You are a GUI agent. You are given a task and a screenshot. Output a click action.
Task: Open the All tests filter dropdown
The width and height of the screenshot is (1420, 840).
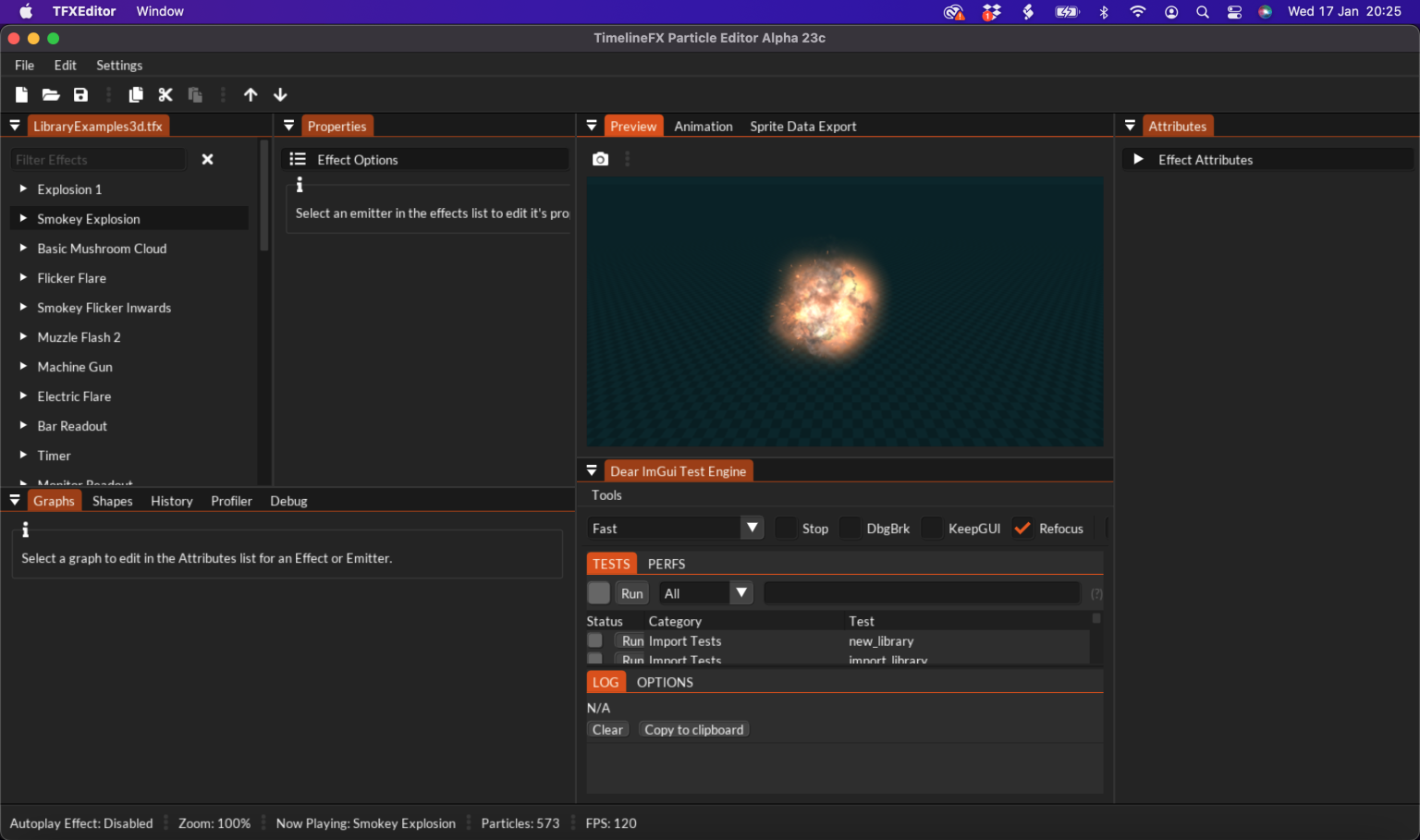pos(741,592)
